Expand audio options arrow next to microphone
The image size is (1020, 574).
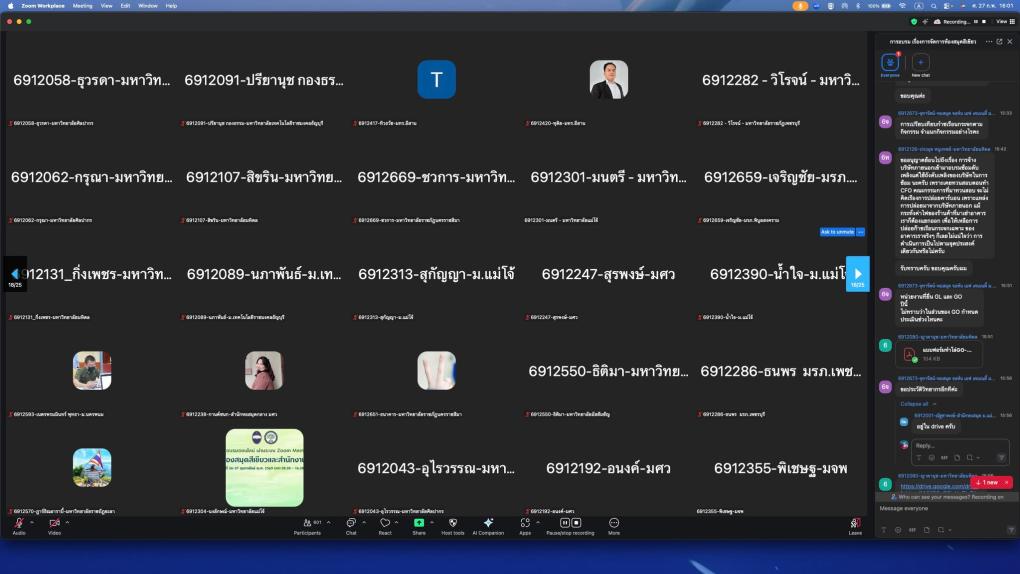(x=32, y=521)
